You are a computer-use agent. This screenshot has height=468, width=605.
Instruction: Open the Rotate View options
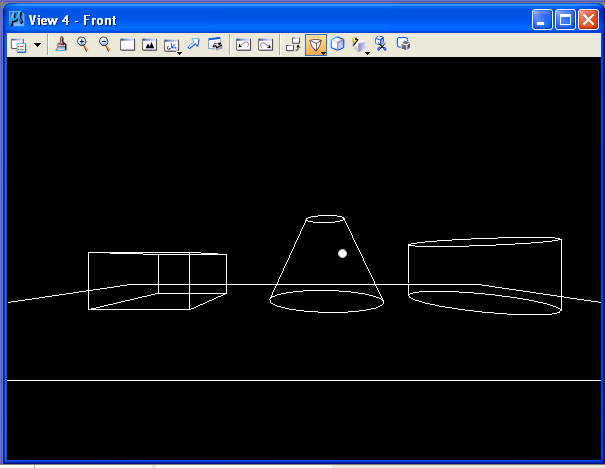(x=171, y=45)
